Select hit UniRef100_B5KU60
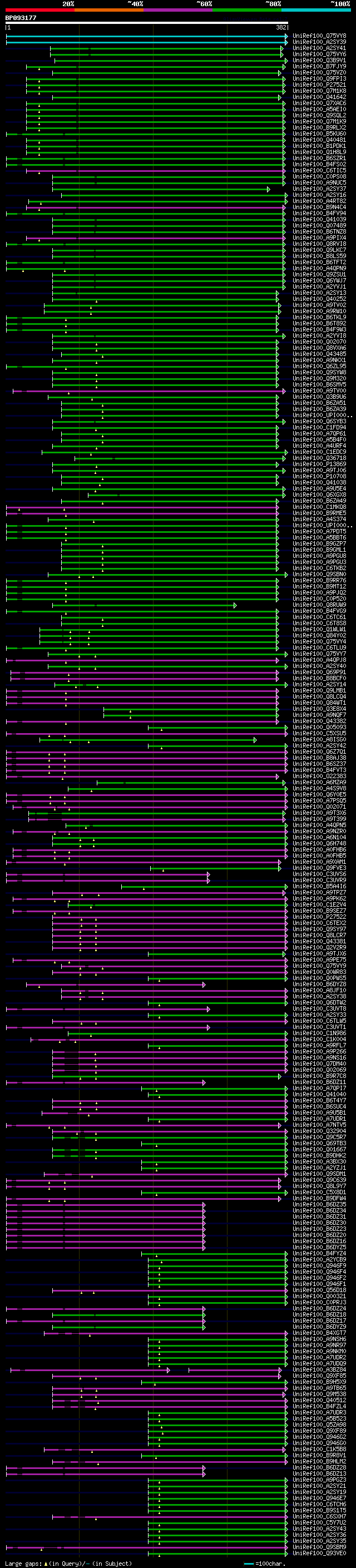The image size is (356, 1568). pyautogui.click(x=319, y=134)
